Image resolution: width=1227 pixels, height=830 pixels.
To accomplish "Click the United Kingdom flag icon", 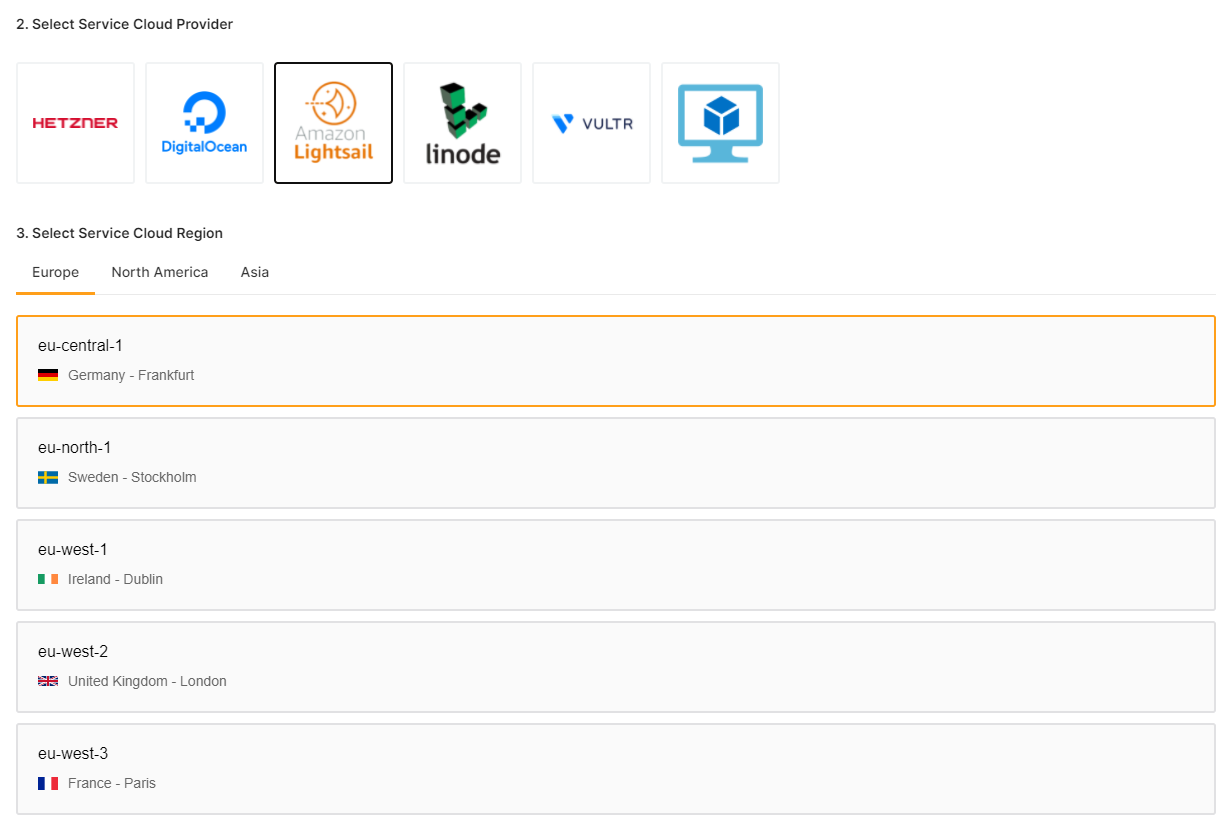I will coord(48,682).
